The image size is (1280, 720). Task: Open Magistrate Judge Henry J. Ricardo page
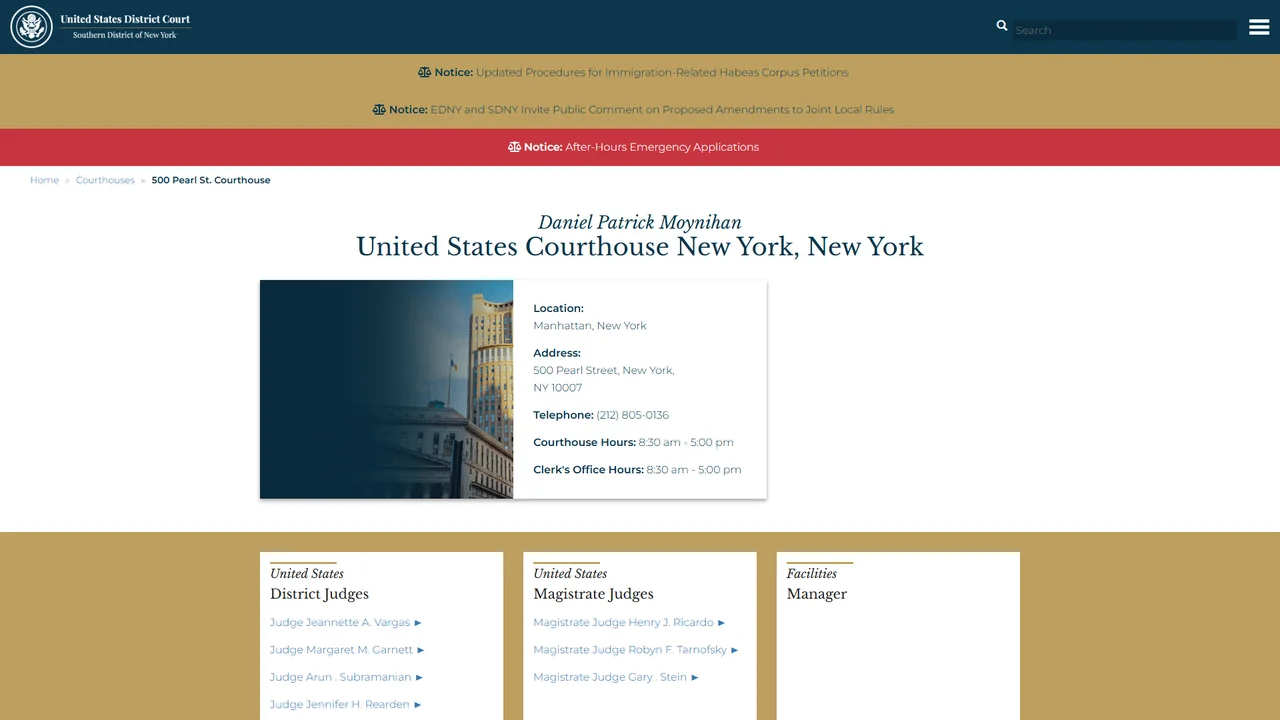629,622
